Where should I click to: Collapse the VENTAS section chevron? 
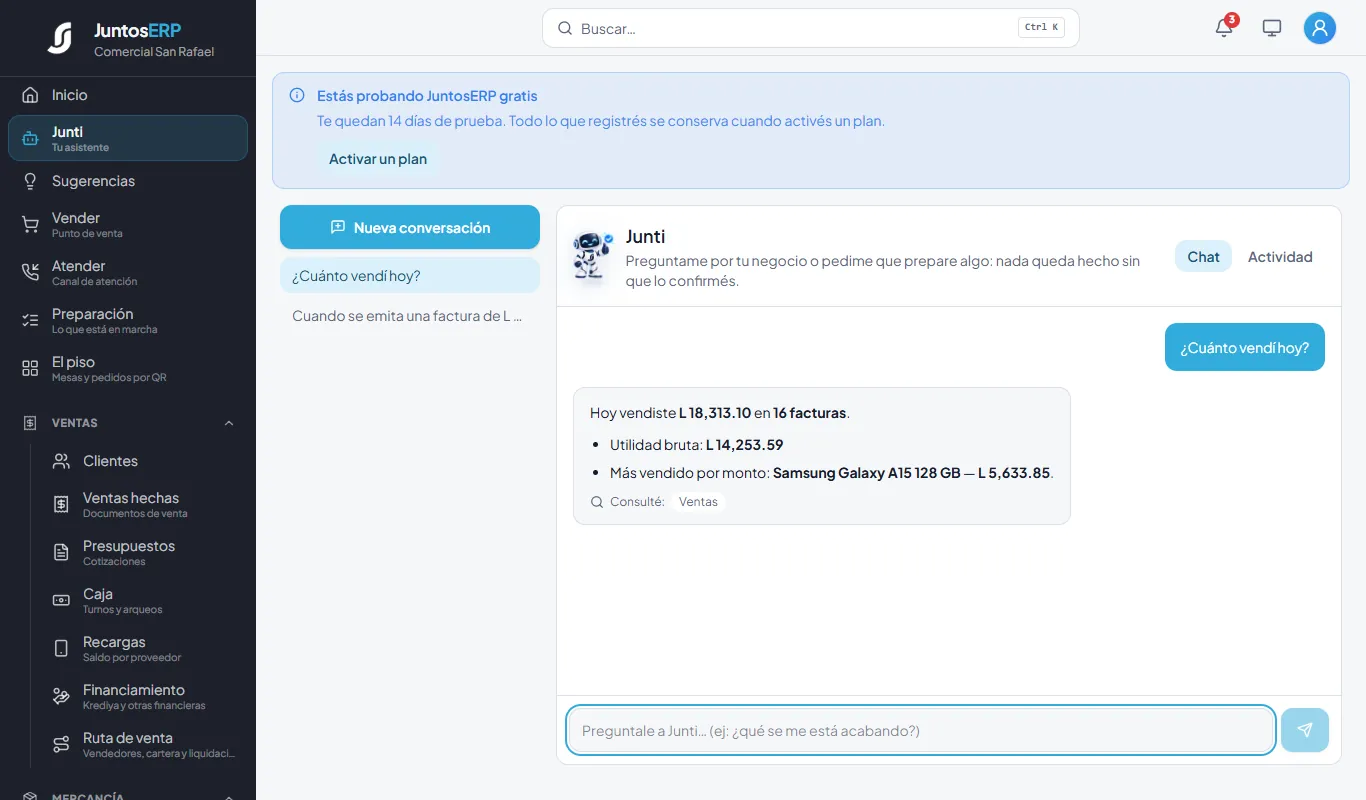(229, 423)
